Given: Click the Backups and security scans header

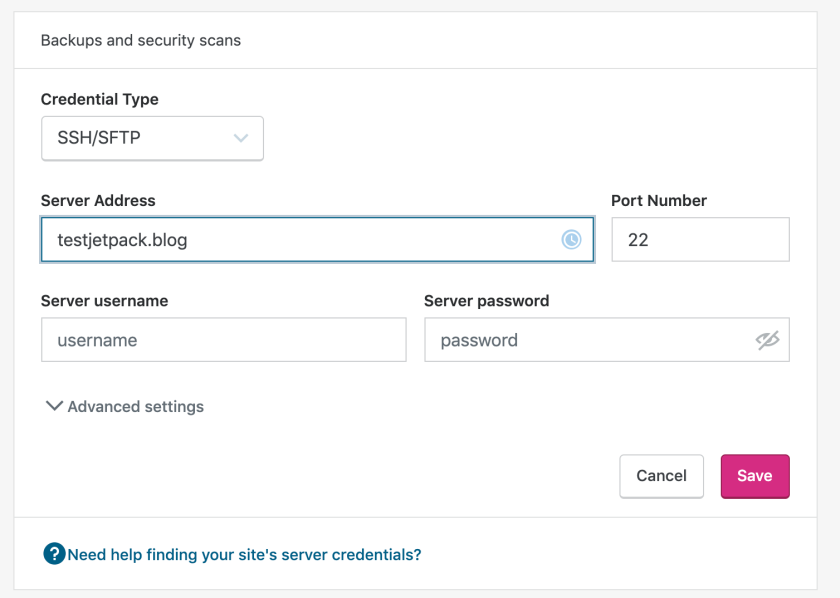Looking at the screenshot, I should click(x=140, y=40).
